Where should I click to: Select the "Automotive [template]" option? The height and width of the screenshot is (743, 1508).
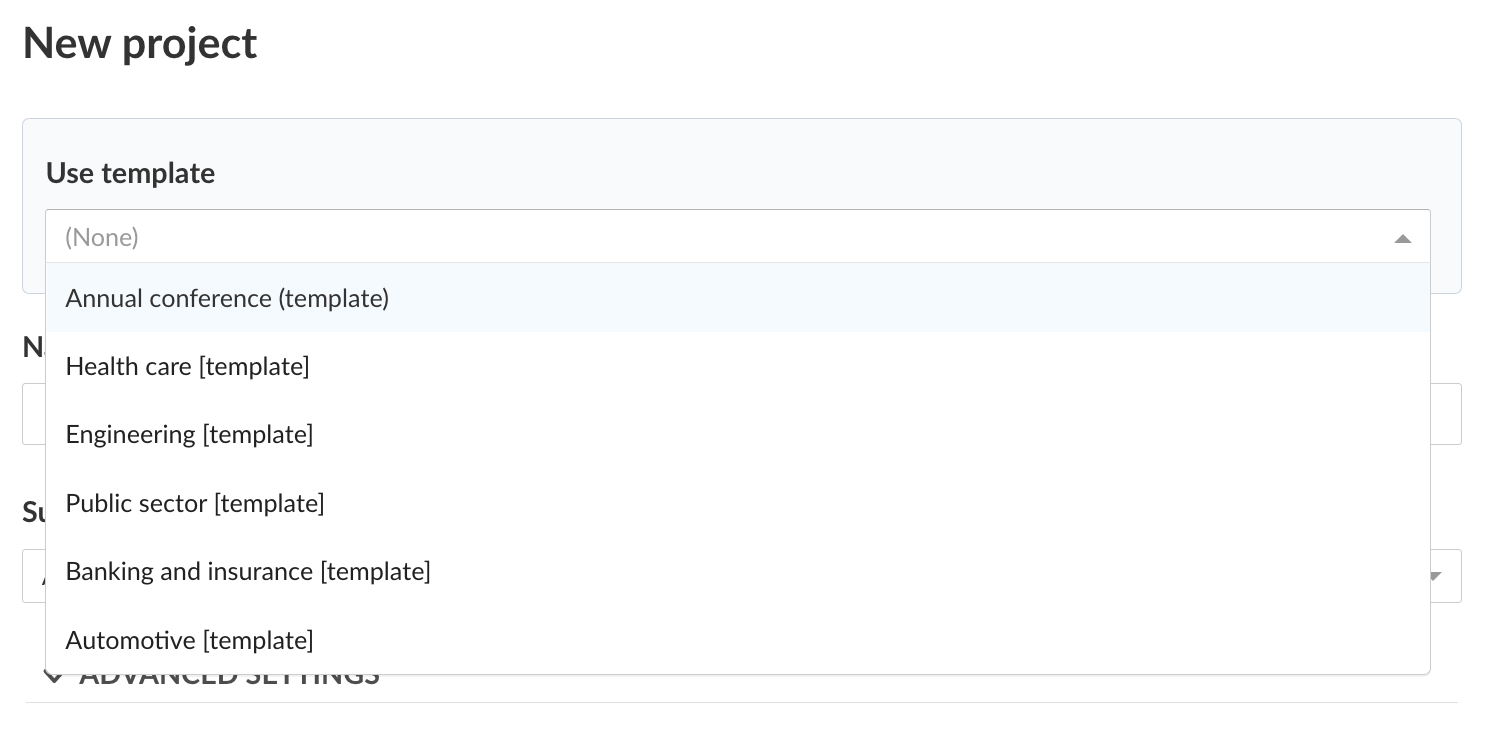(x=189, y=640)
